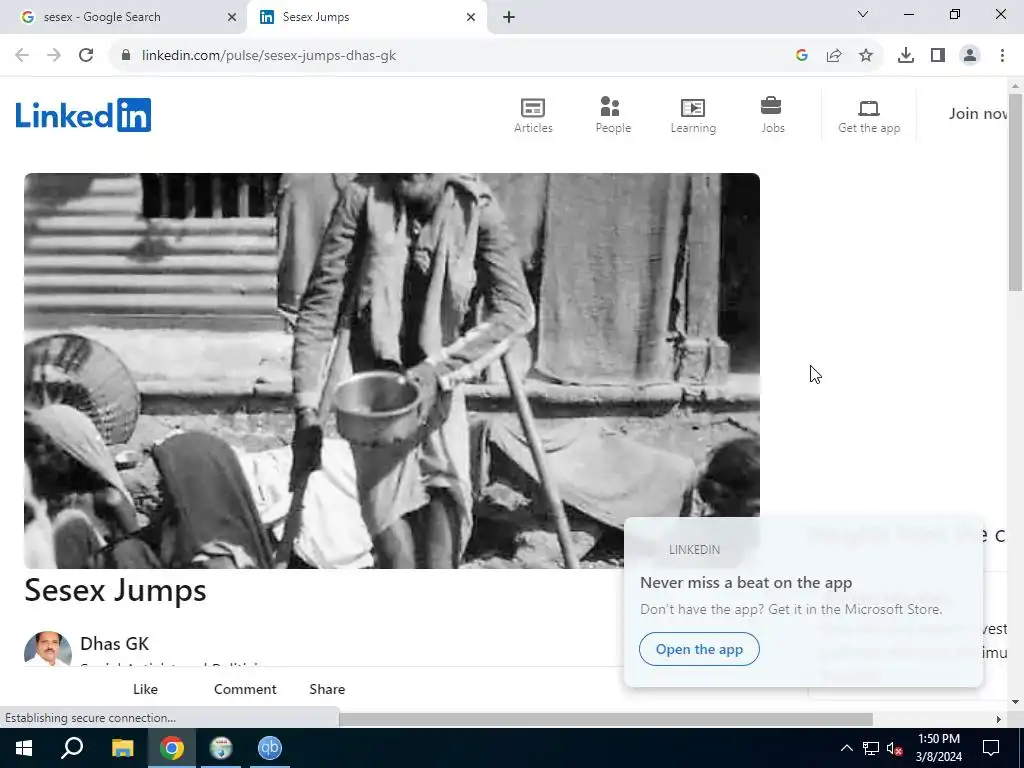Open the Chrome three-dot menu
Viewport: 1024px width, 768px height.
(x=1002, y=55)
